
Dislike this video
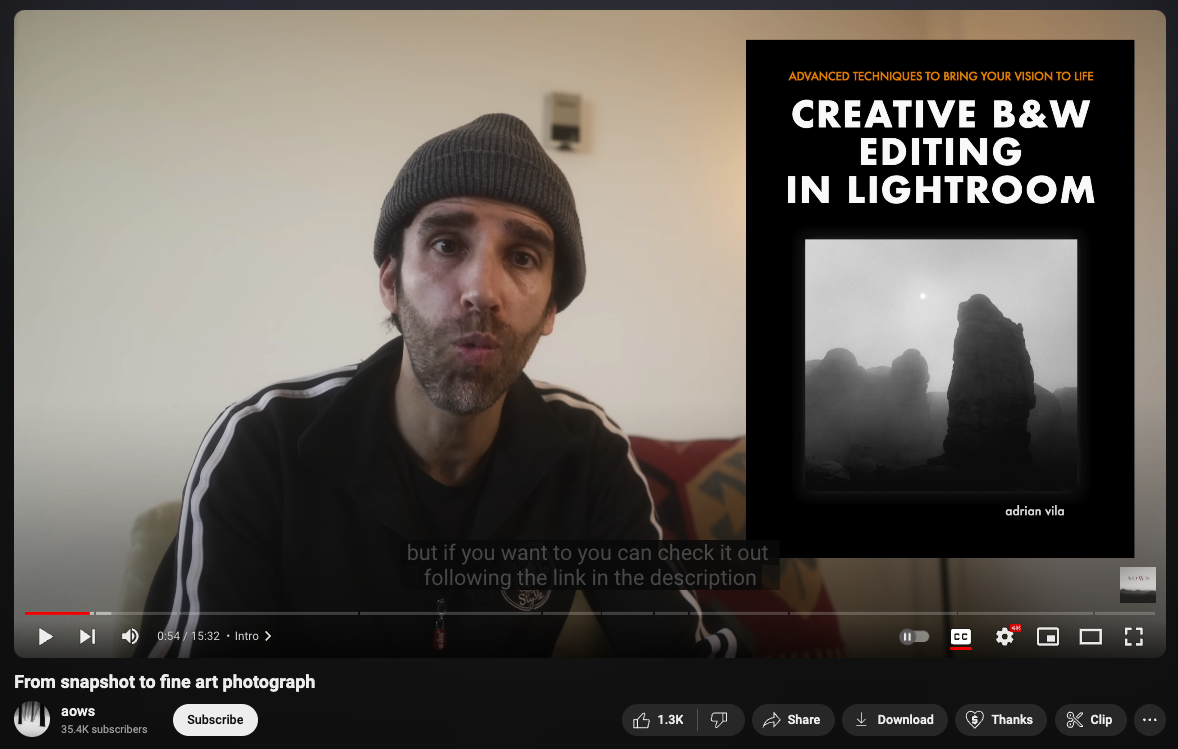click(720, 720)
